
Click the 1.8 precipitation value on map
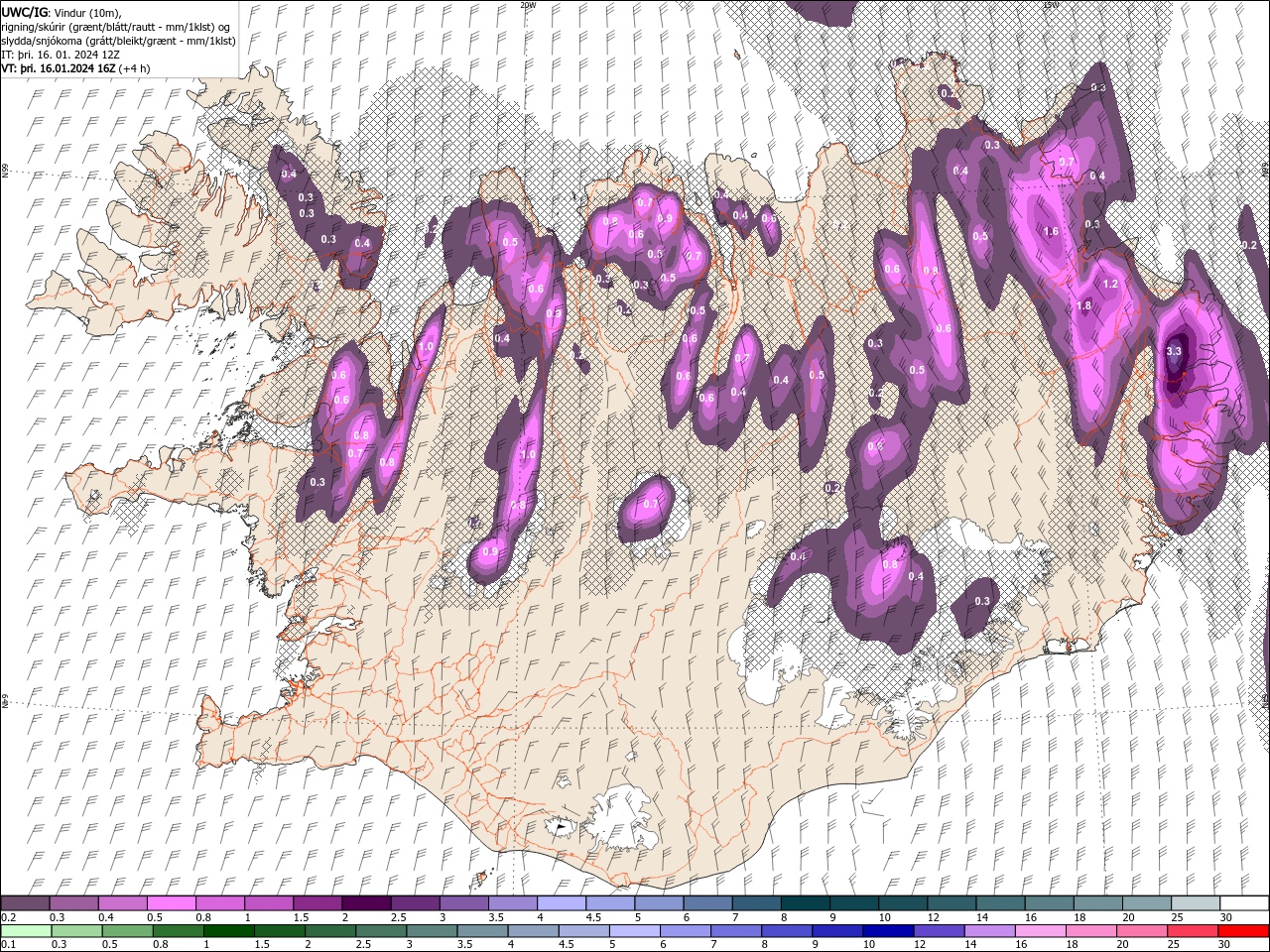[x=1083, y=306]
